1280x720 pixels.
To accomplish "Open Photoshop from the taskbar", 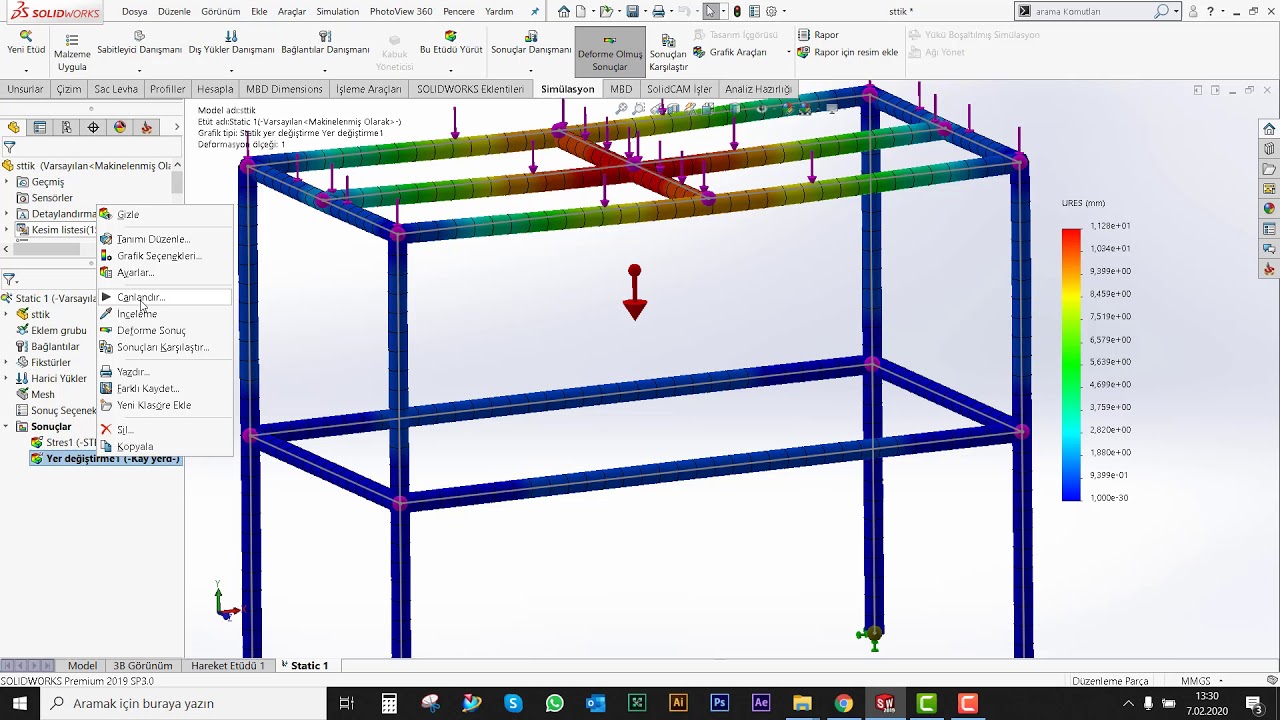I will 719,703.
